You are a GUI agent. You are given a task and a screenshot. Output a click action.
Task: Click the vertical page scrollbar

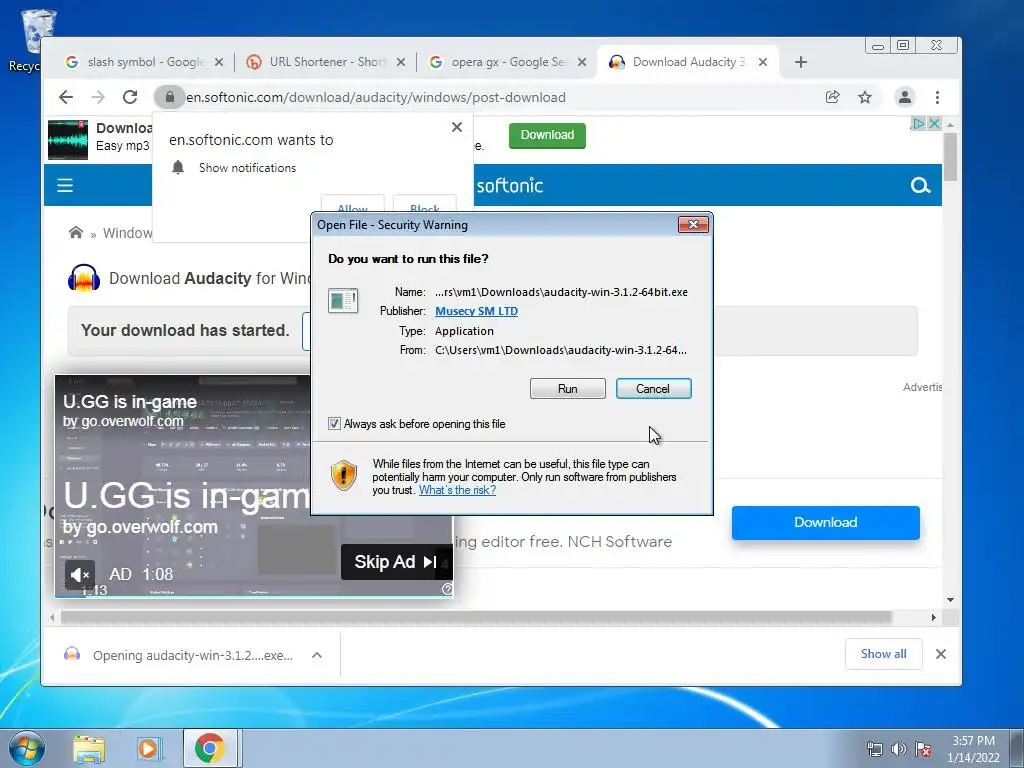tap(950, 157)
